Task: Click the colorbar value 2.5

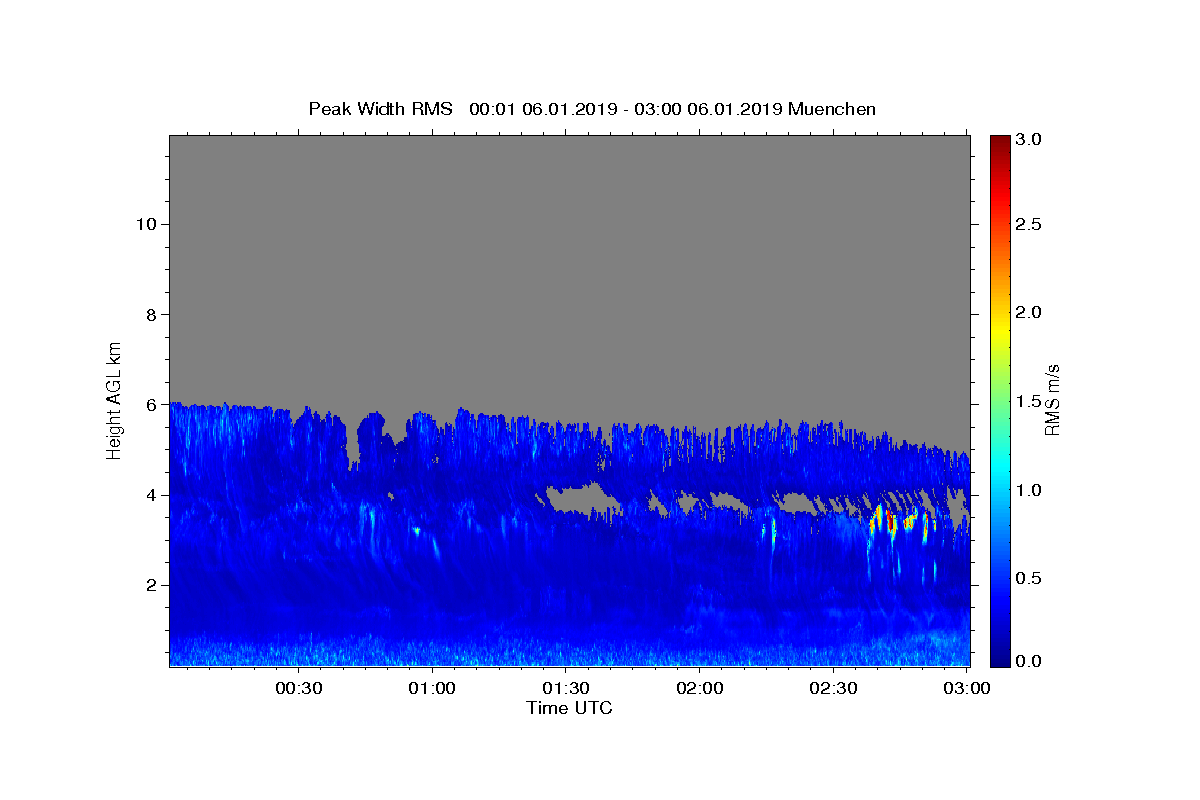Action: 1030,224
